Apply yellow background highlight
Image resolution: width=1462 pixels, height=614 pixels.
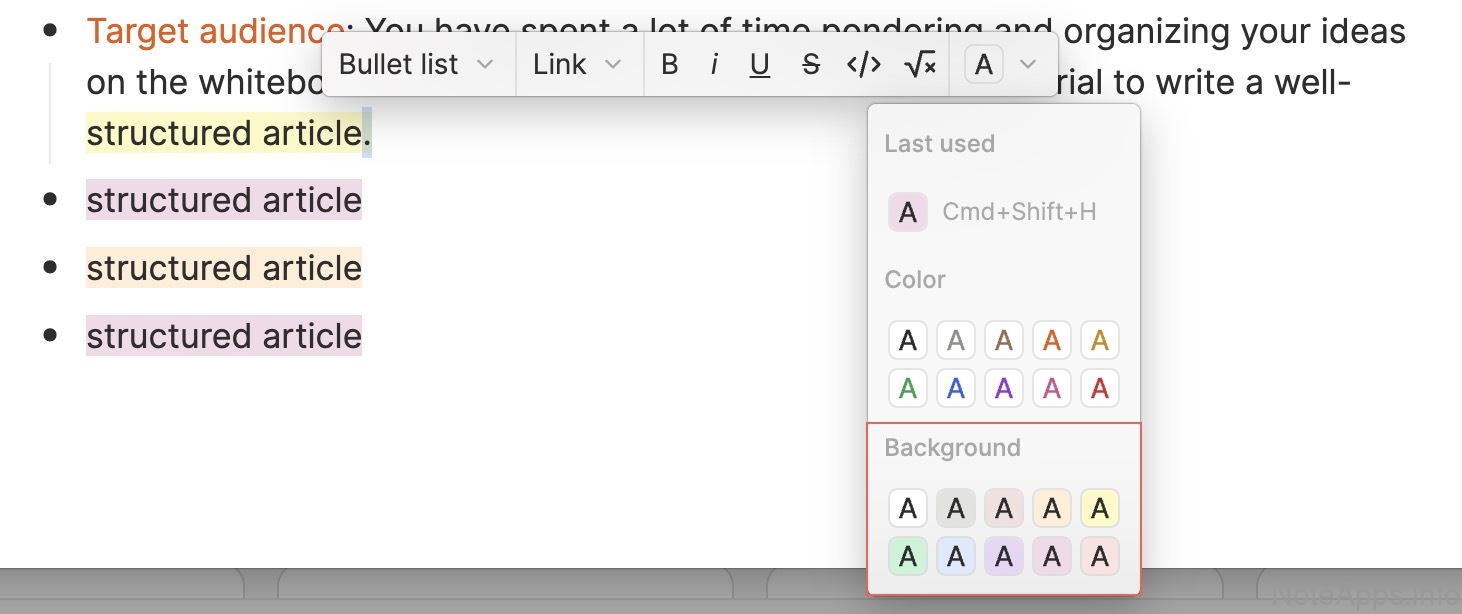tap(1100, 508)
